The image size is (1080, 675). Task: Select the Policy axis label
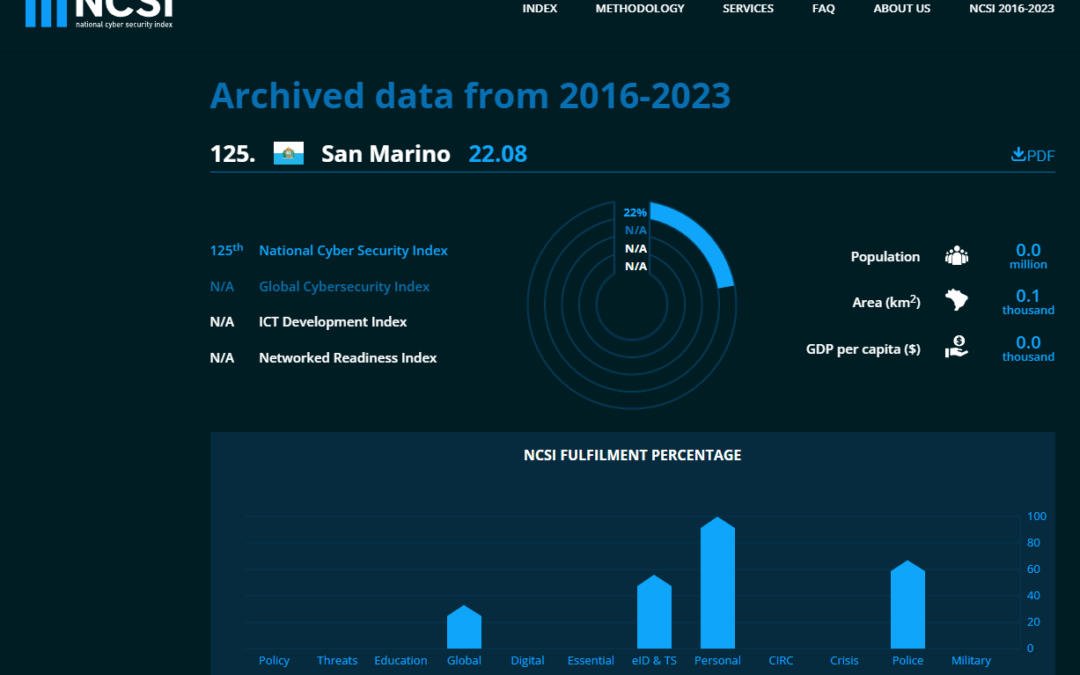click(x=274, y=660)
